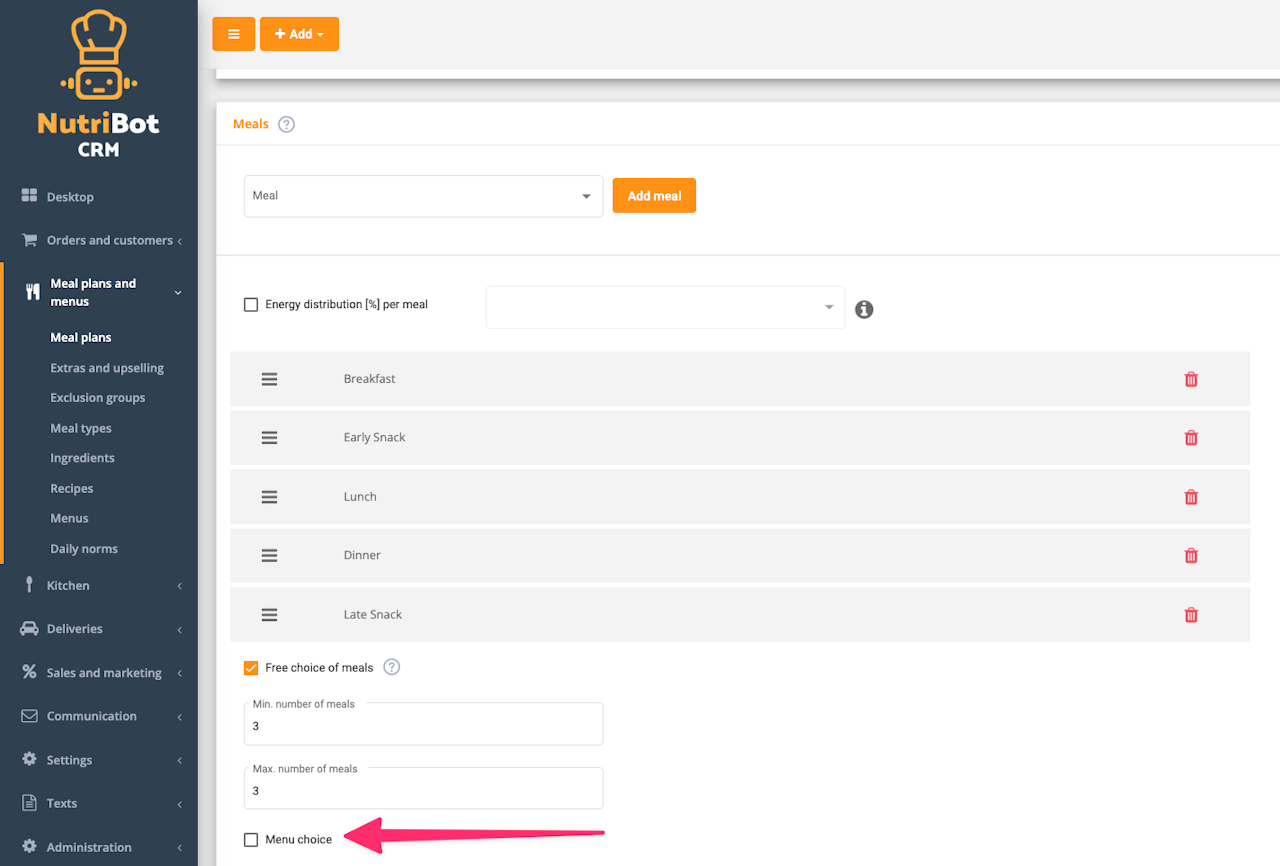The width and height of the screenshot is (1280, 866).
Task: Tick the Menu choice checkbox
Action: coord(251,840)
